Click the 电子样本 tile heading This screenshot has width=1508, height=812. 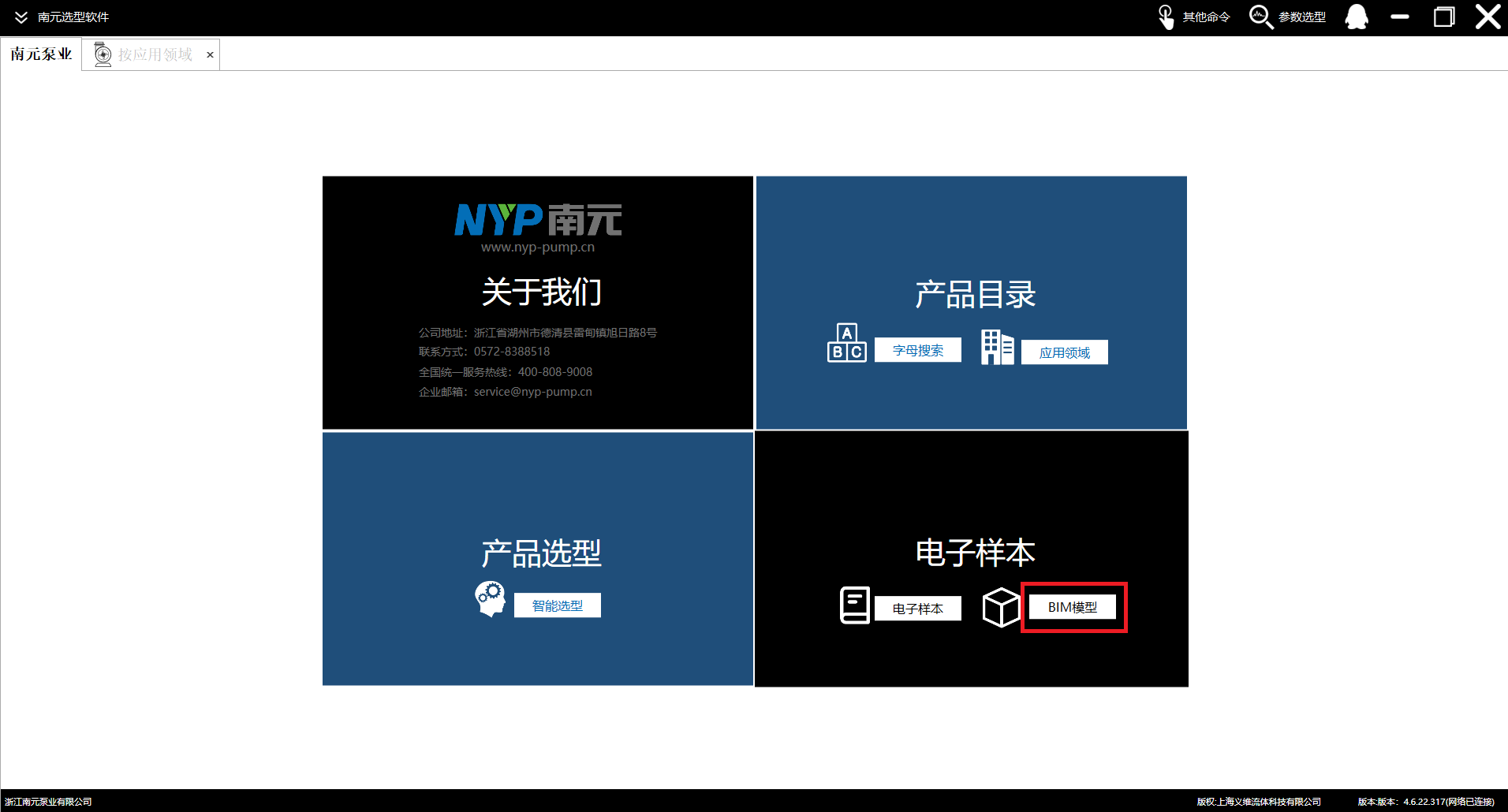point(975,553)
